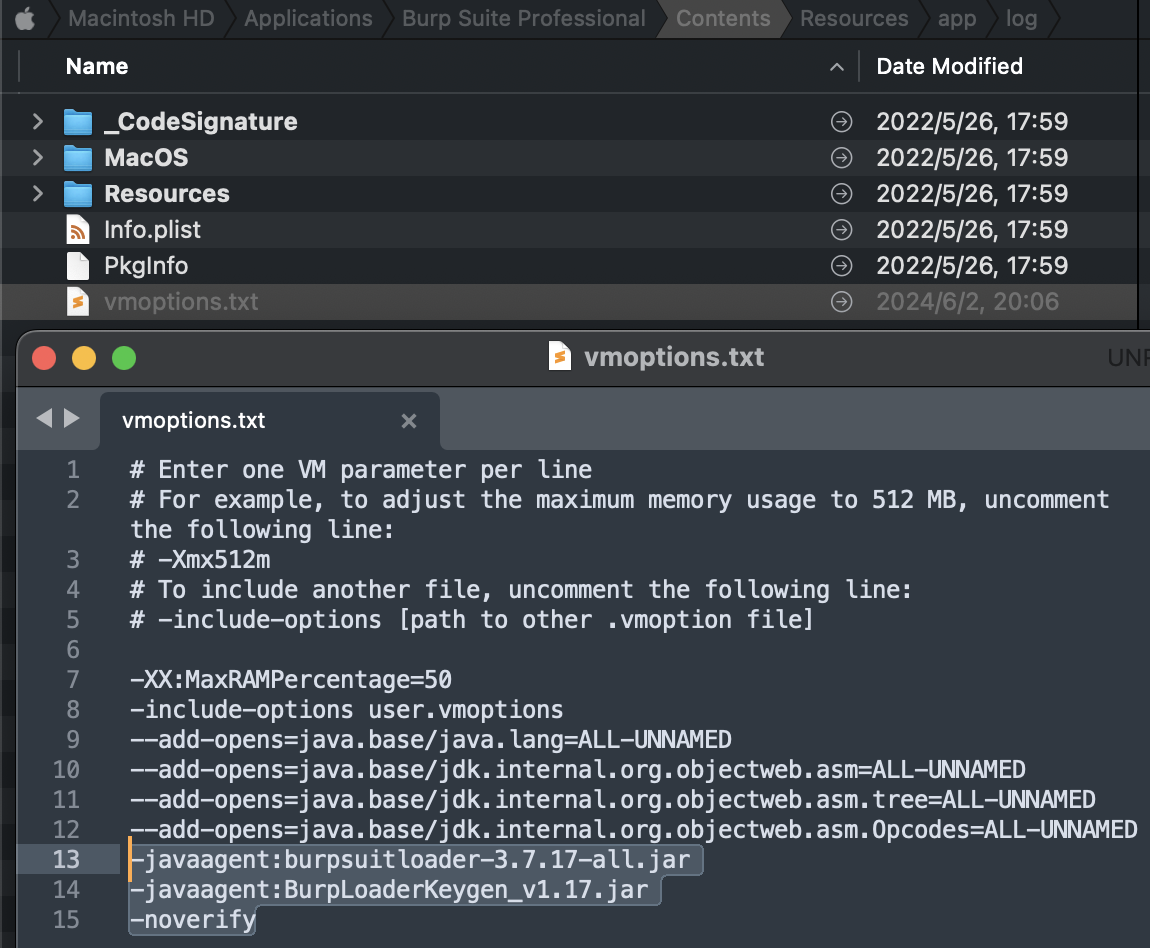Click the Info.plist file name

tap(152, 230)
